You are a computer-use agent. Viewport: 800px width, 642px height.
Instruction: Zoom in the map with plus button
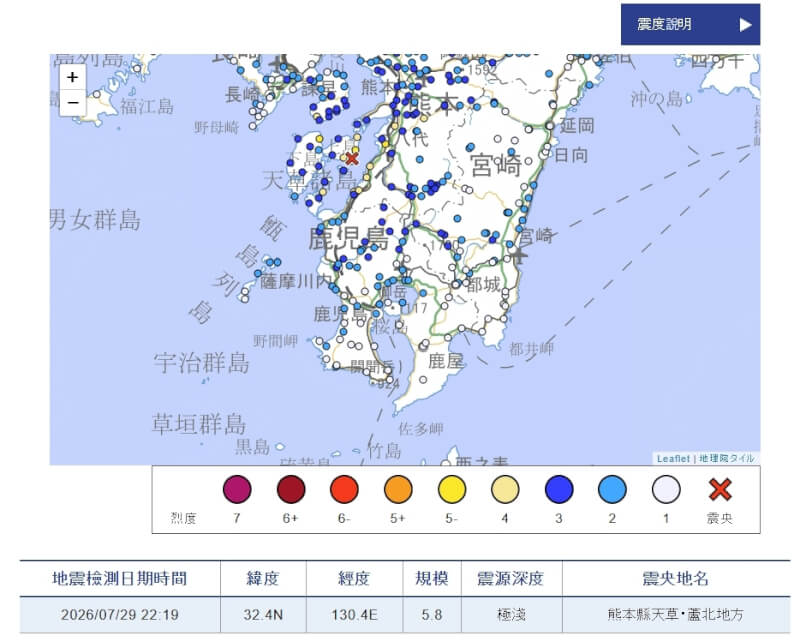point(72,78)
